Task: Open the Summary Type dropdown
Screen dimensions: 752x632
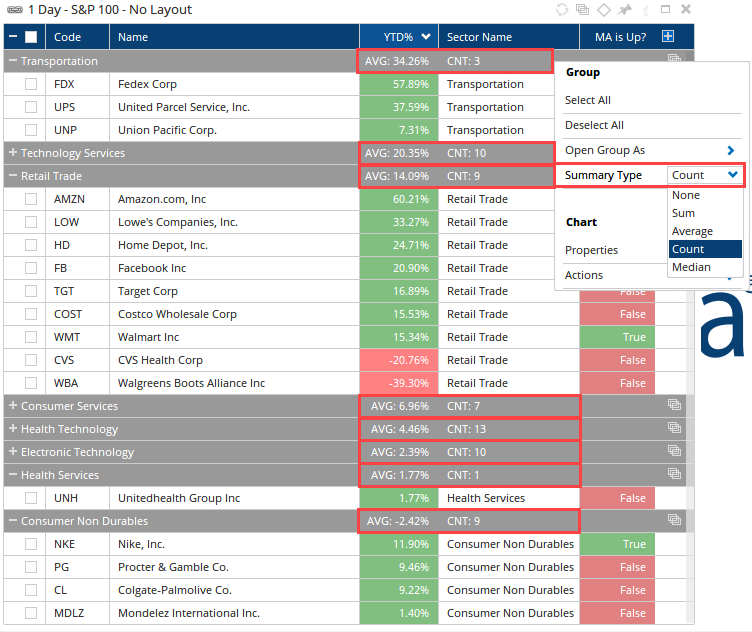Action: point(704,175)
